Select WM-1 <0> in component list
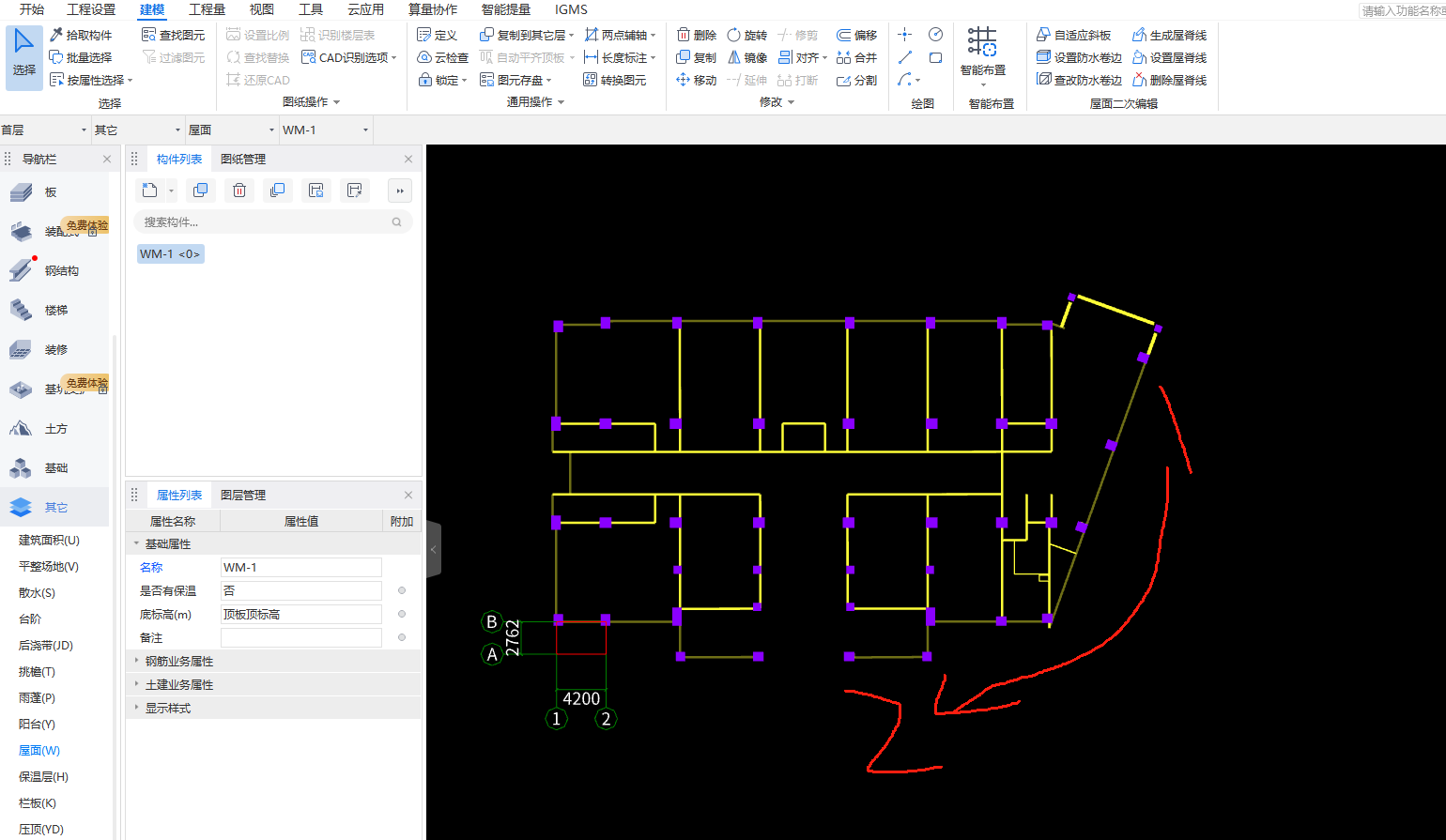Screen dimensions: 1446x840 170,253
